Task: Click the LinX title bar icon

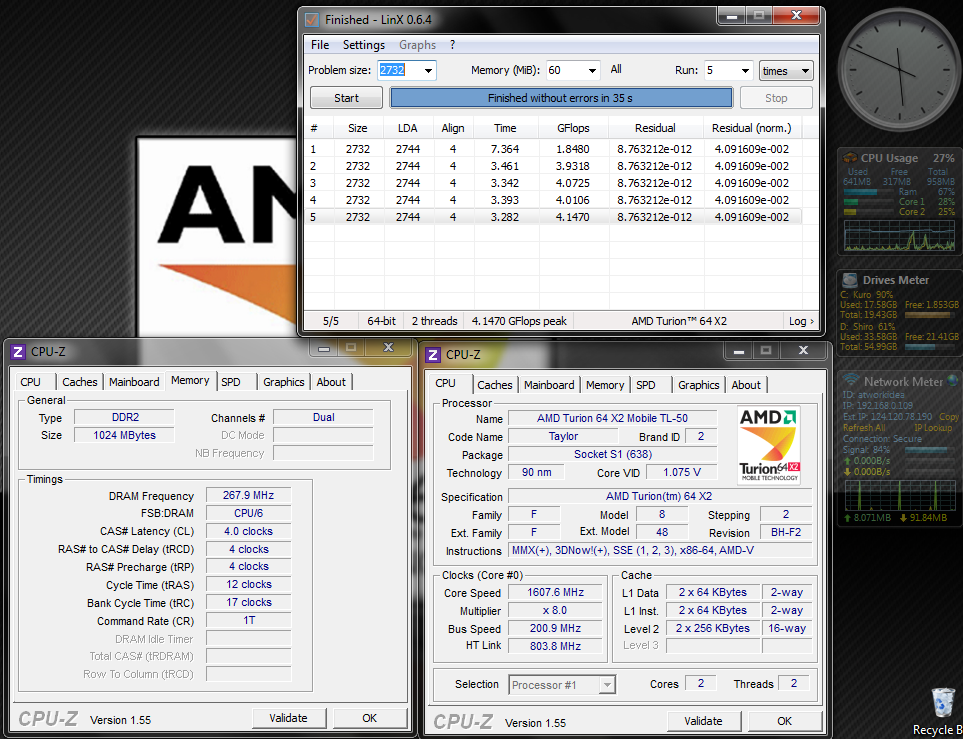Action: click(312, 19)
